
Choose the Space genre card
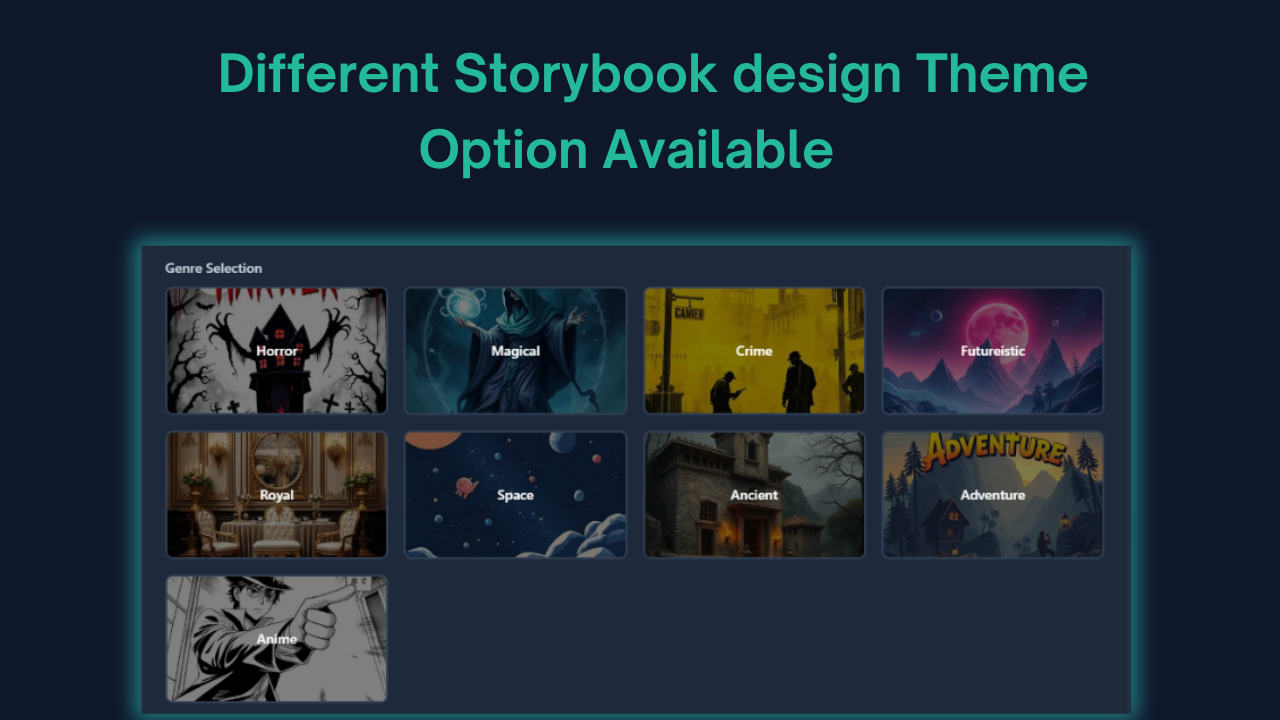[x=515, y=495]
